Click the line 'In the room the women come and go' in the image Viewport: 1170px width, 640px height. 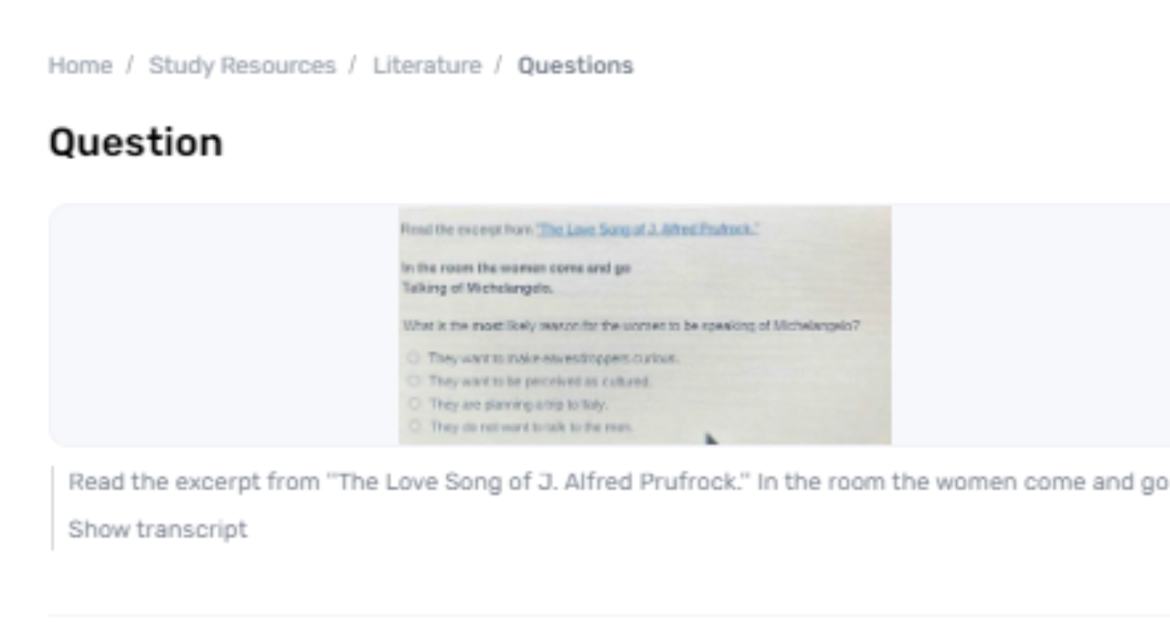(x=516, y=268)
